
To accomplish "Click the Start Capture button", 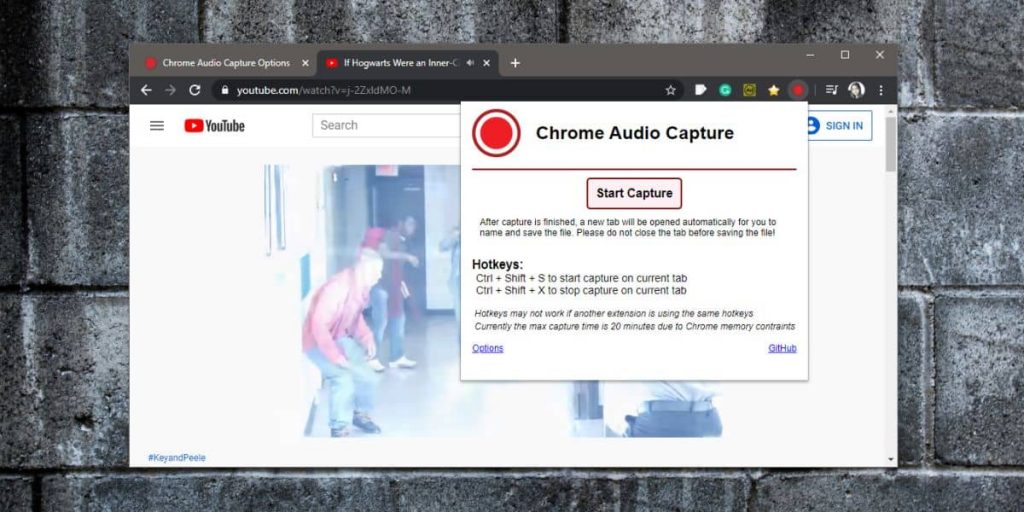I will click(x=634, y=193).
